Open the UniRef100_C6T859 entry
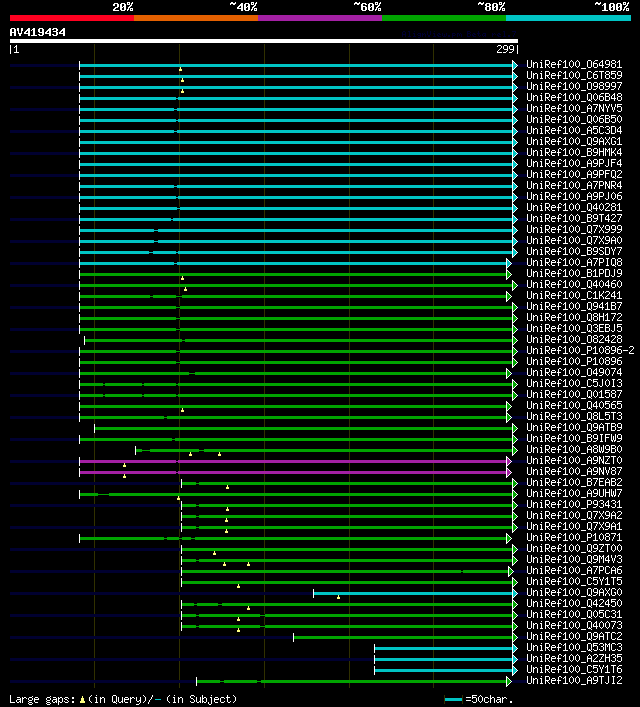The width and height of the screenshot is (640, 707). pos(574,75)
